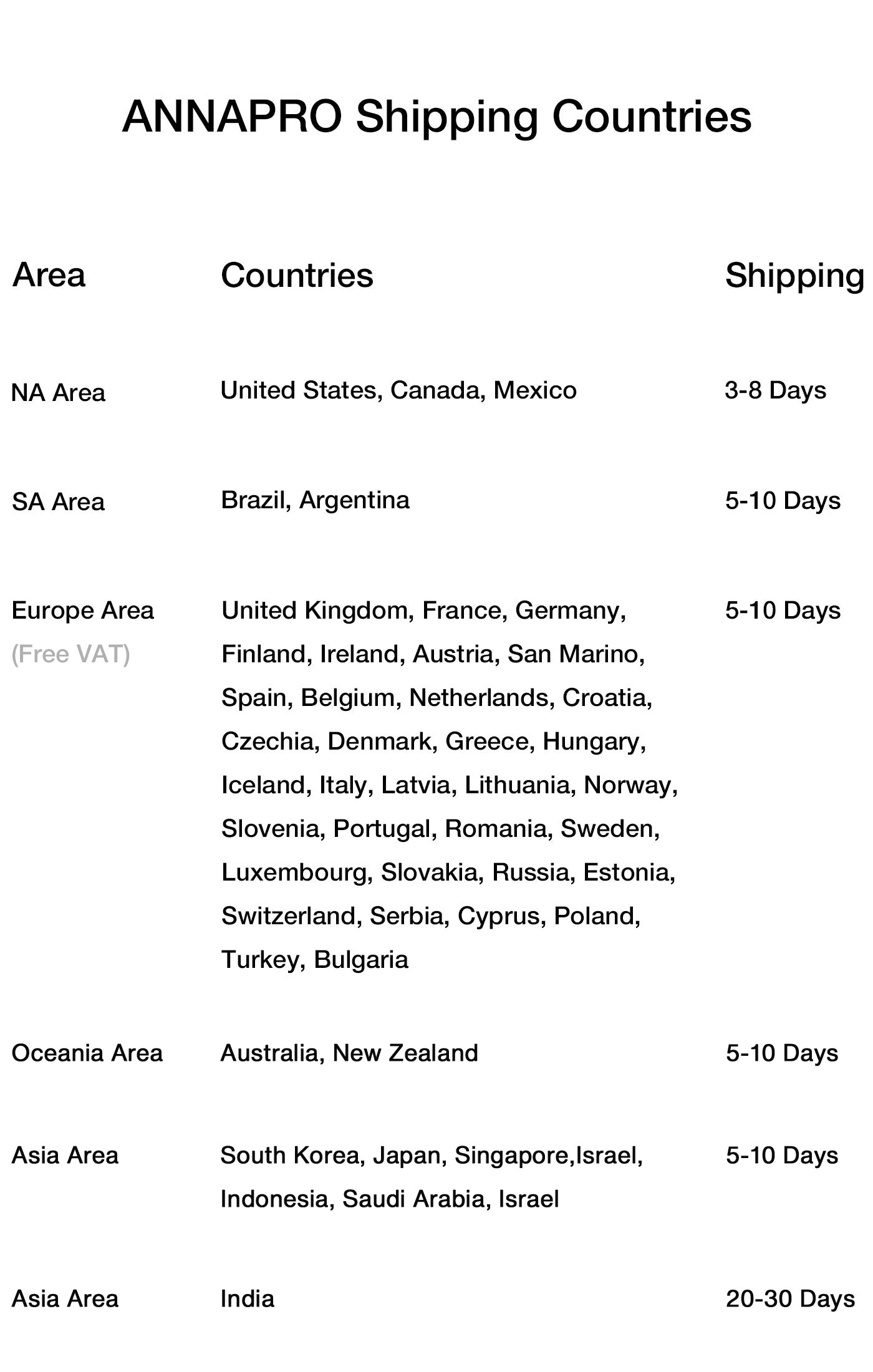
Task: Click the India country entry
Action: (248, 1299)
